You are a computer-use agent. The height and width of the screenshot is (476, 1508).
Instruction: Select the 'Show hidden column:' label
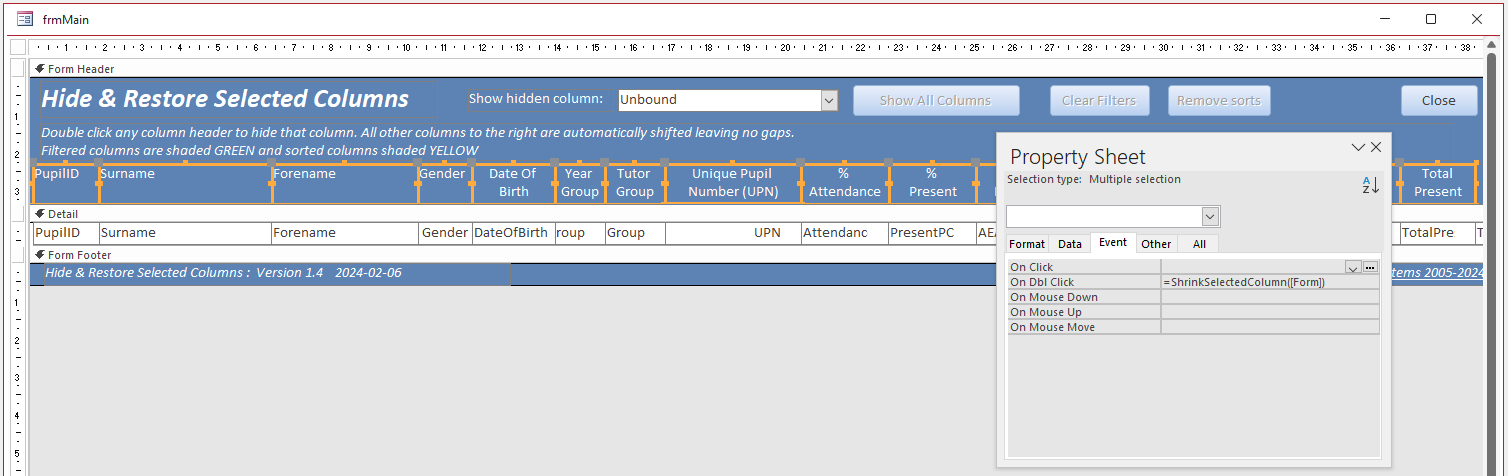[536, 99]
